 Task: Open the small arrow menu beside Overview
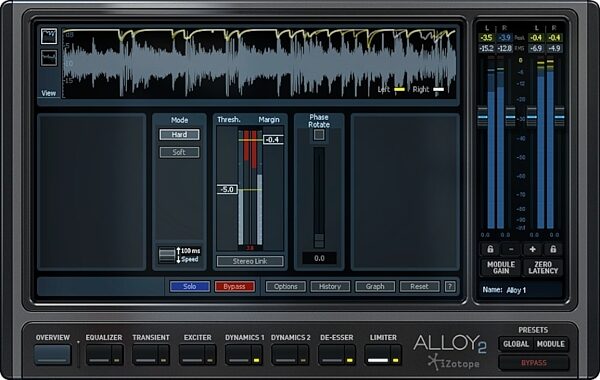(x=78, y=342)
